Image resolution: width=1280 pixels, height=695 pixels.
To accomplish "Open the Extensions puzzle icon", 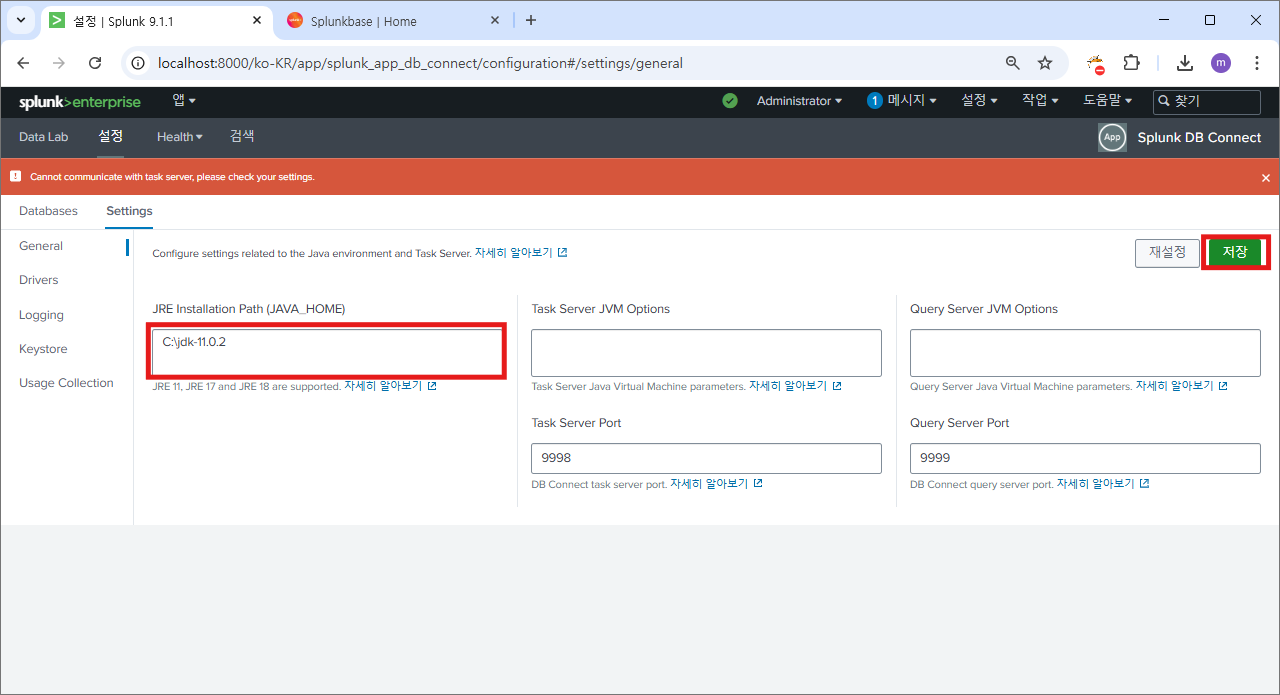I will [1131, 63].
